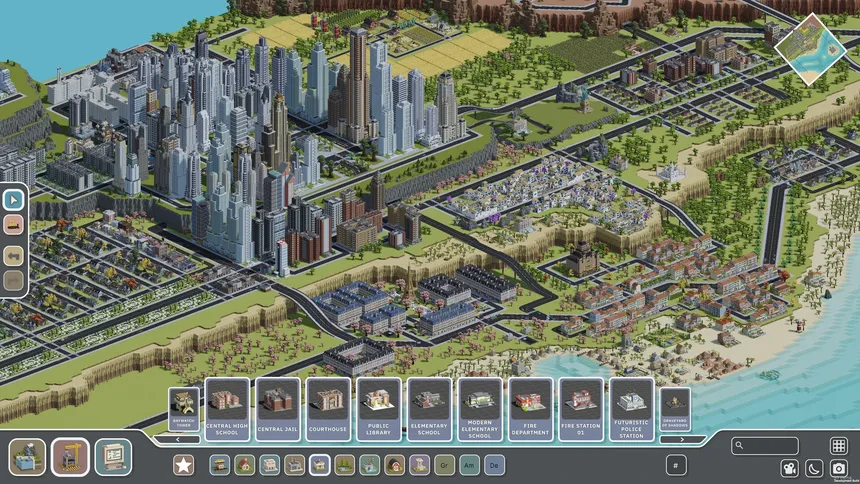
Task: Pick the Public Library building card
Action: pyautogui.click(x=378, y=409)
